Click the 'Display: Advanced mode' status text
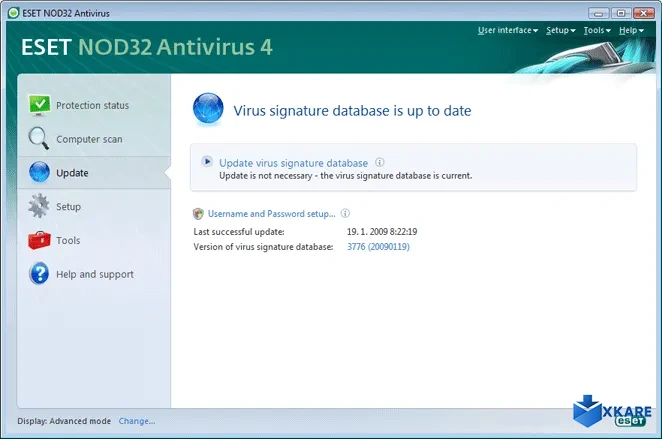Image resolution: width=662 pixels, height=439 pixels. point(64,421)
